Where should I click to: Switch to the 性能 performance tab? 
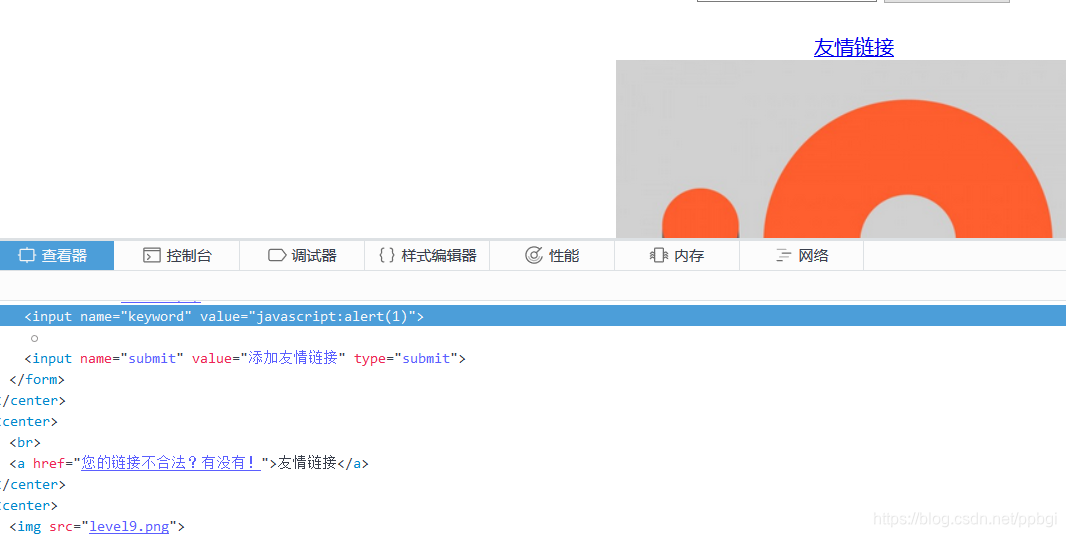pyautogui.click(x=552, y=256)
